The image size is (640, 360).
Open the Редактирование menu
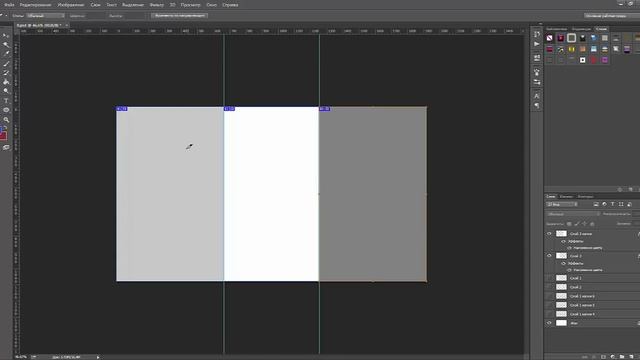pos(36,5)
